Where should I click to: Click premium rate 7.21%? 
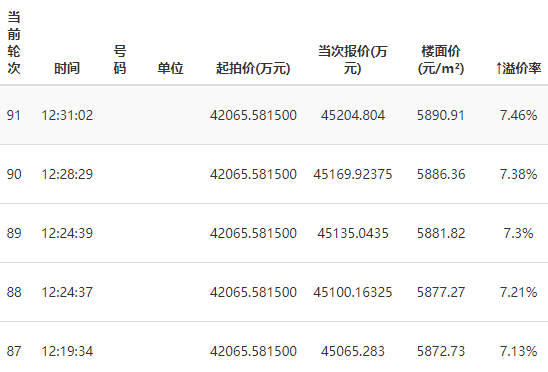pos(518,292)
